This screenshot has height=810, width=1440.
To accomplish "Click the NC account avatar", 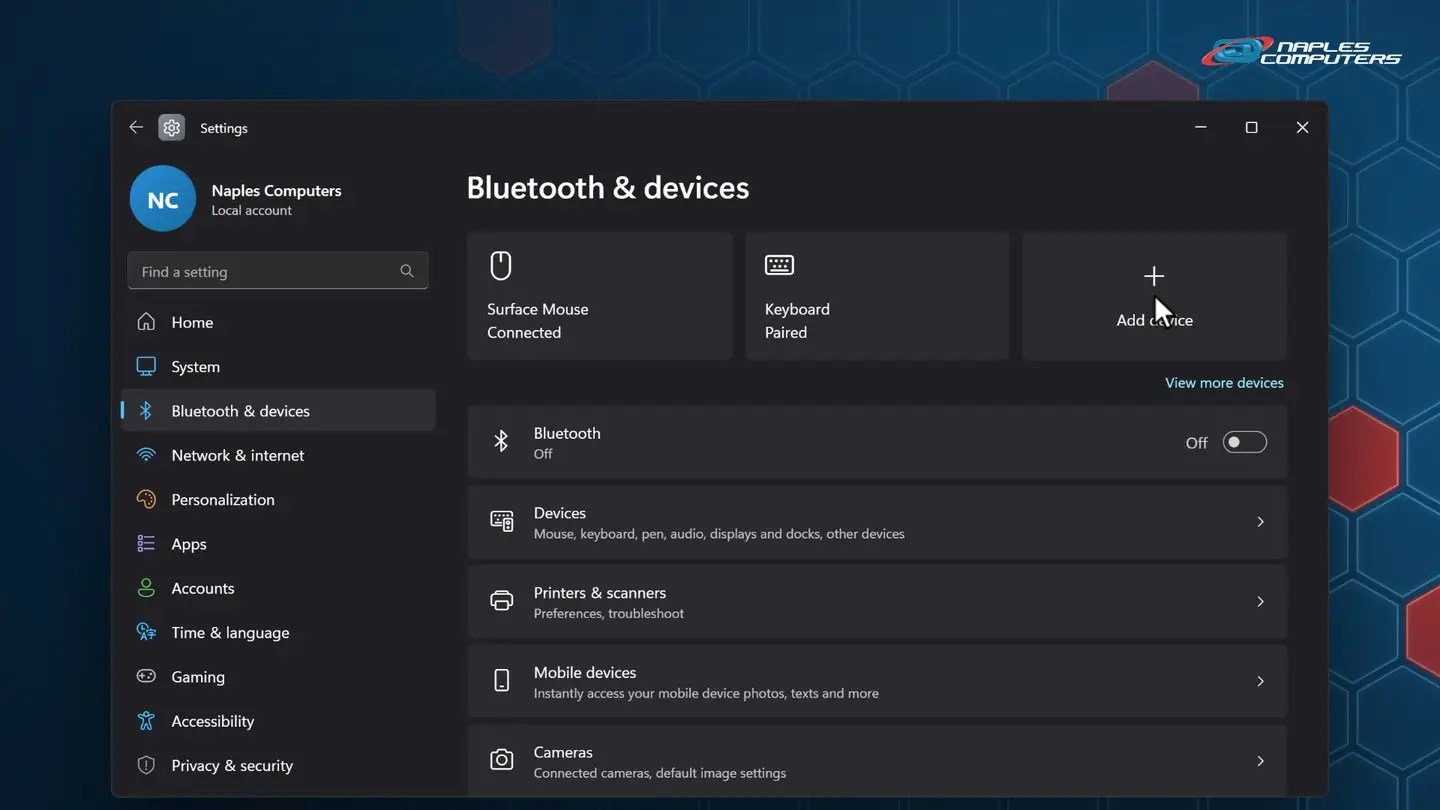I will (162, 199).
